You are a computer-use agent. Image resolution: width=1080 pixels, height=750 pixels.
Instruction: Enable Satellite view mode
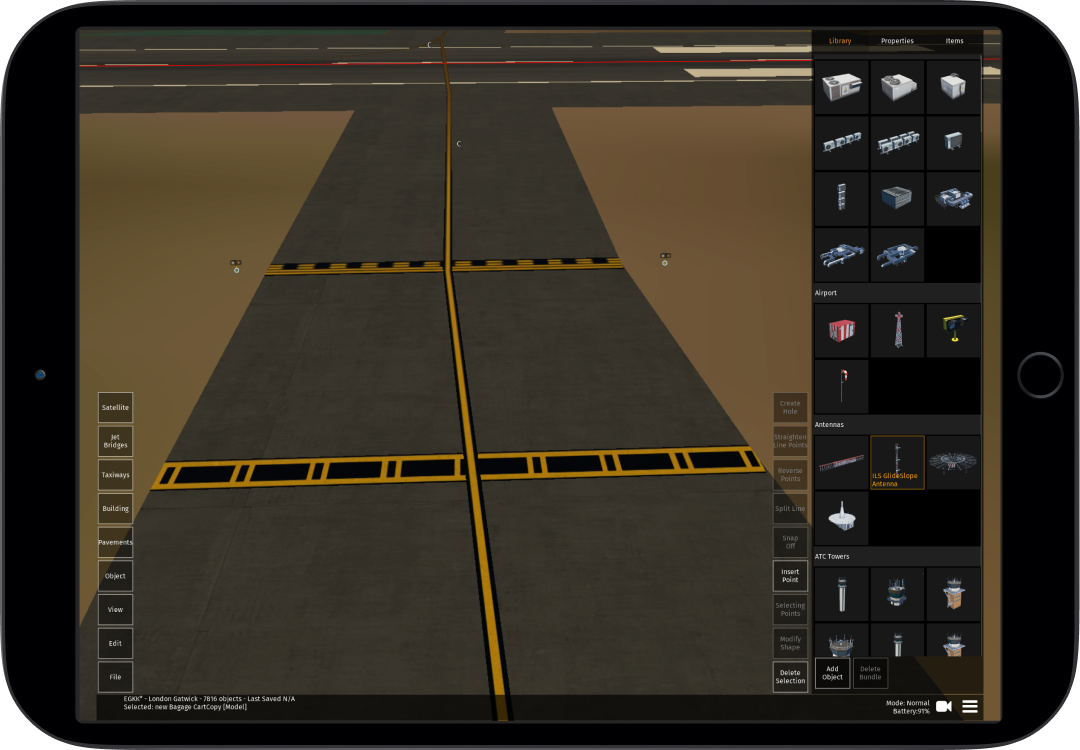pyautogui.click(x=115, y=407)
